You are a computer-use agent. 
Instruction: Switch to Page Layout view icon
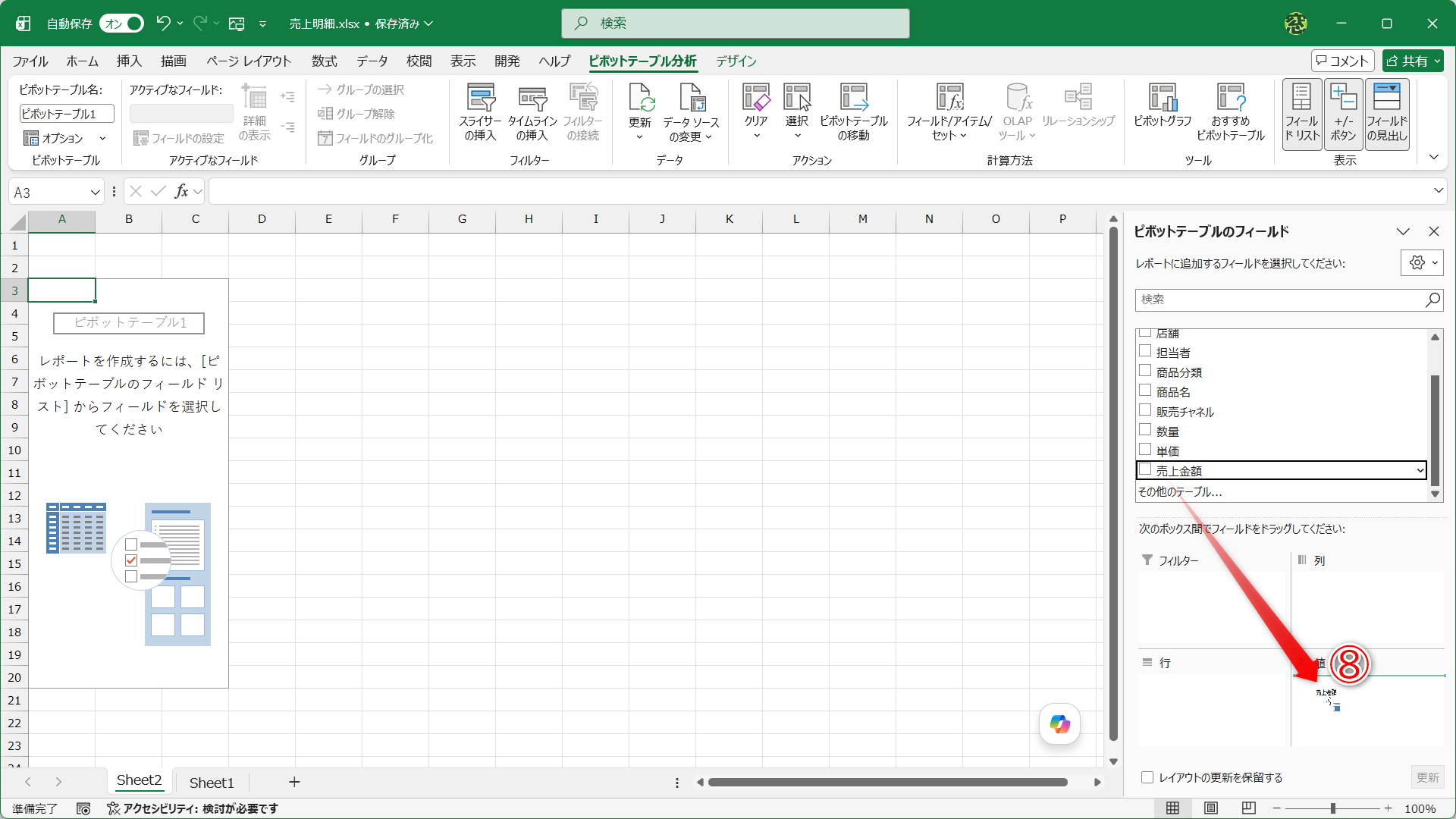point(1211,808)
